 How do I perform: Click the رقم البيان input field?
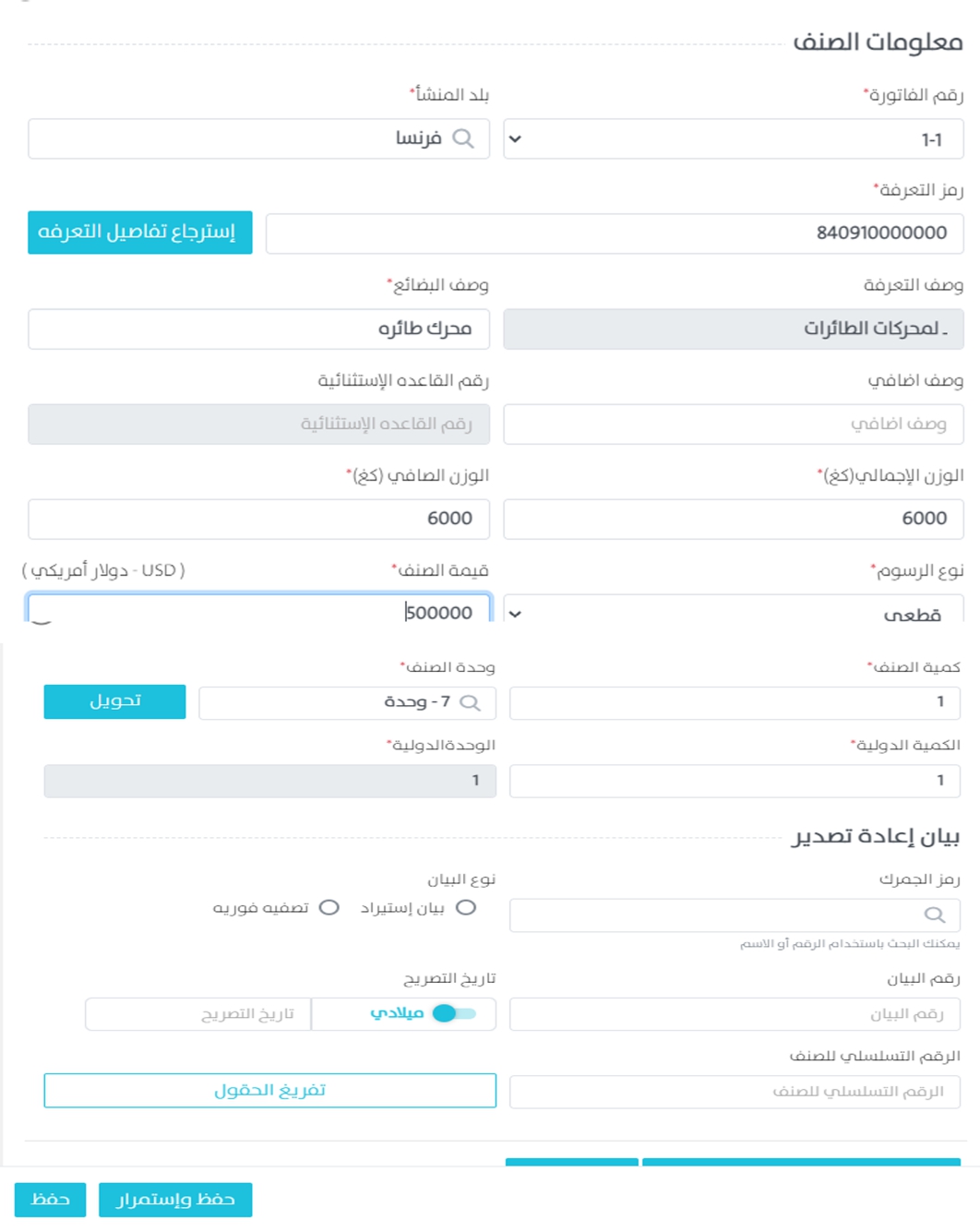coord(734,1014)
